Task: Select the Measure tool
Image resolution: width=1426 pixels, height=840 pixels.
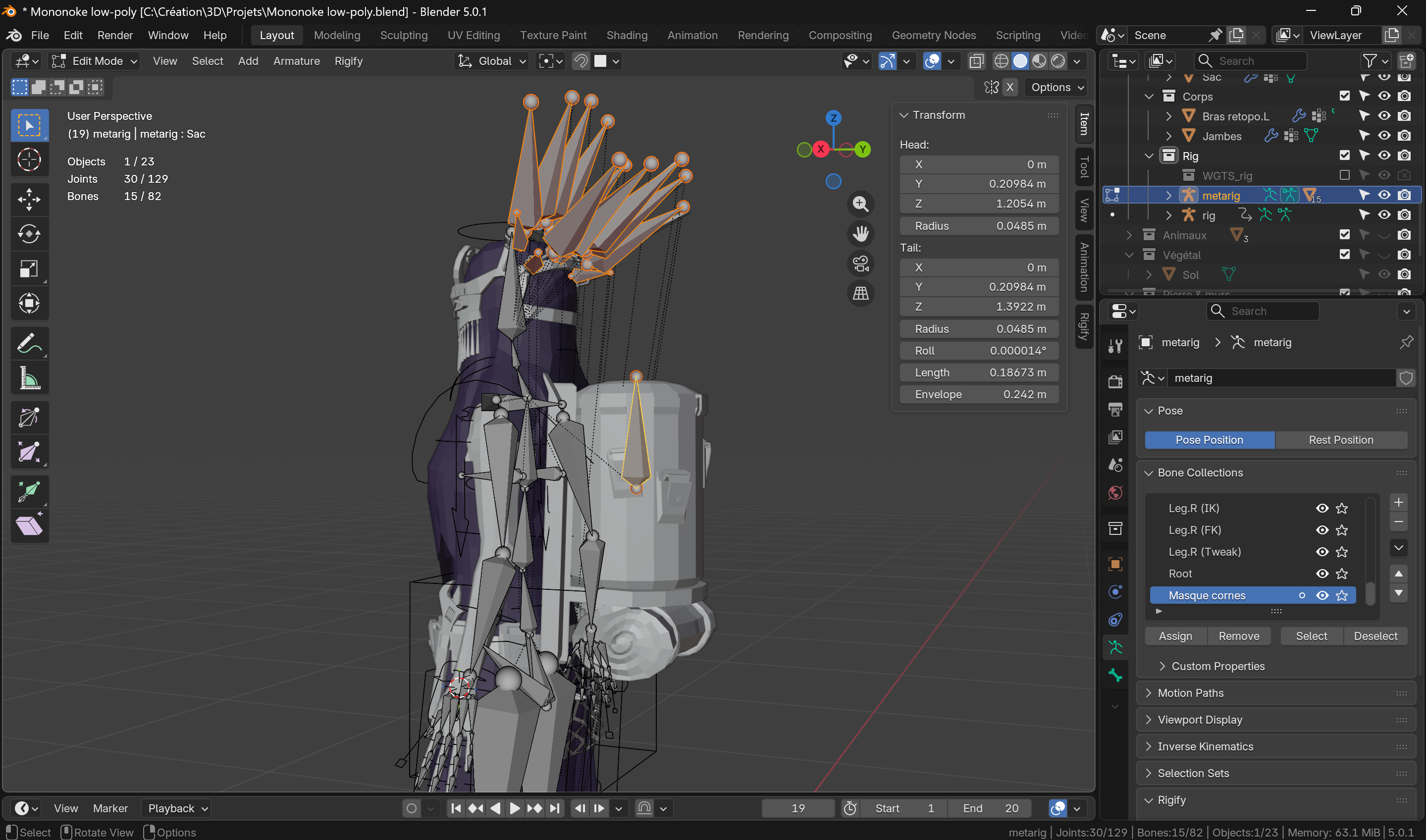Action: click(29, 377)
